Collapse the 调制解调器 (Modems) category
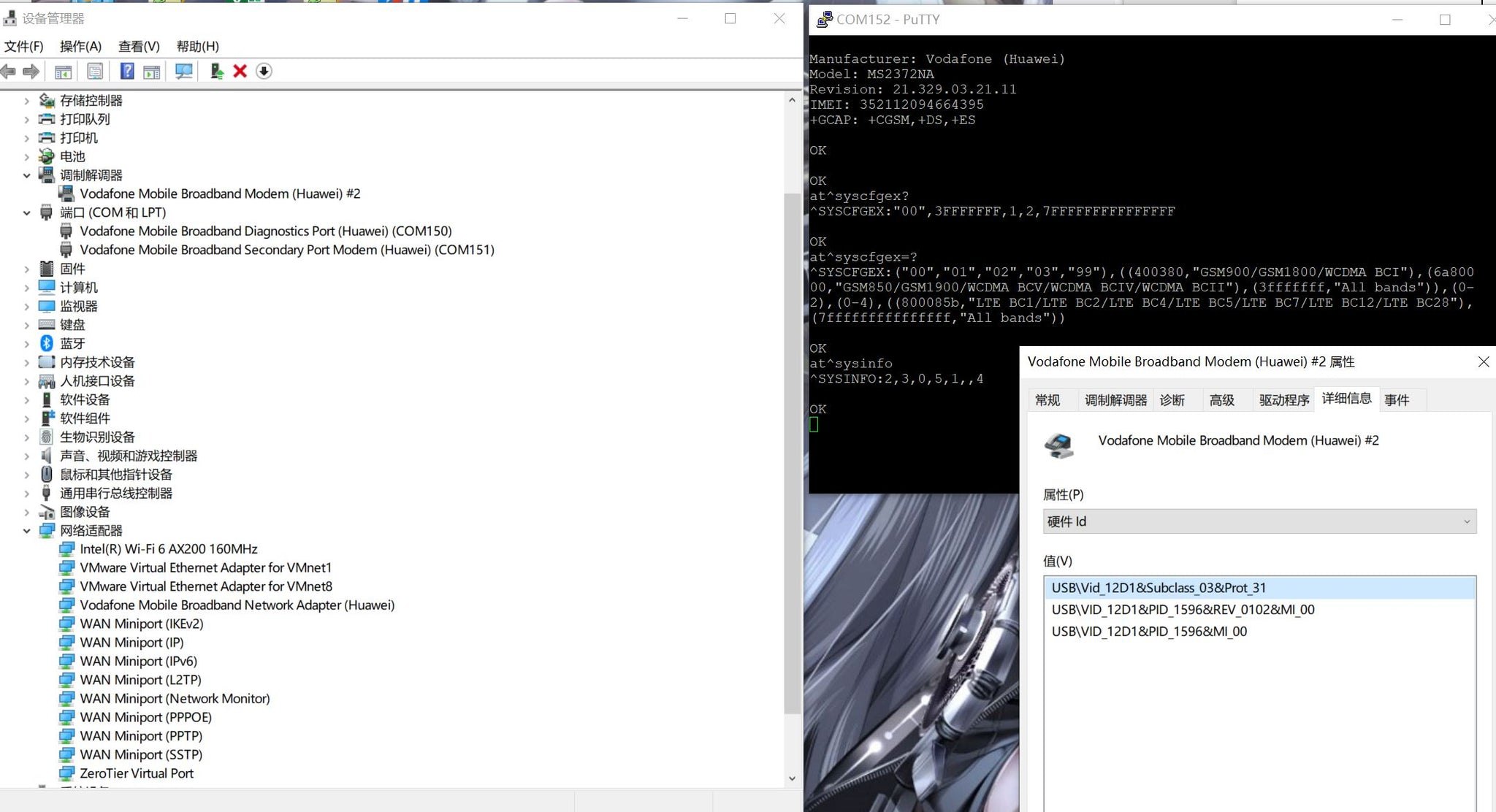The image size is (1496, 812). 27,175
